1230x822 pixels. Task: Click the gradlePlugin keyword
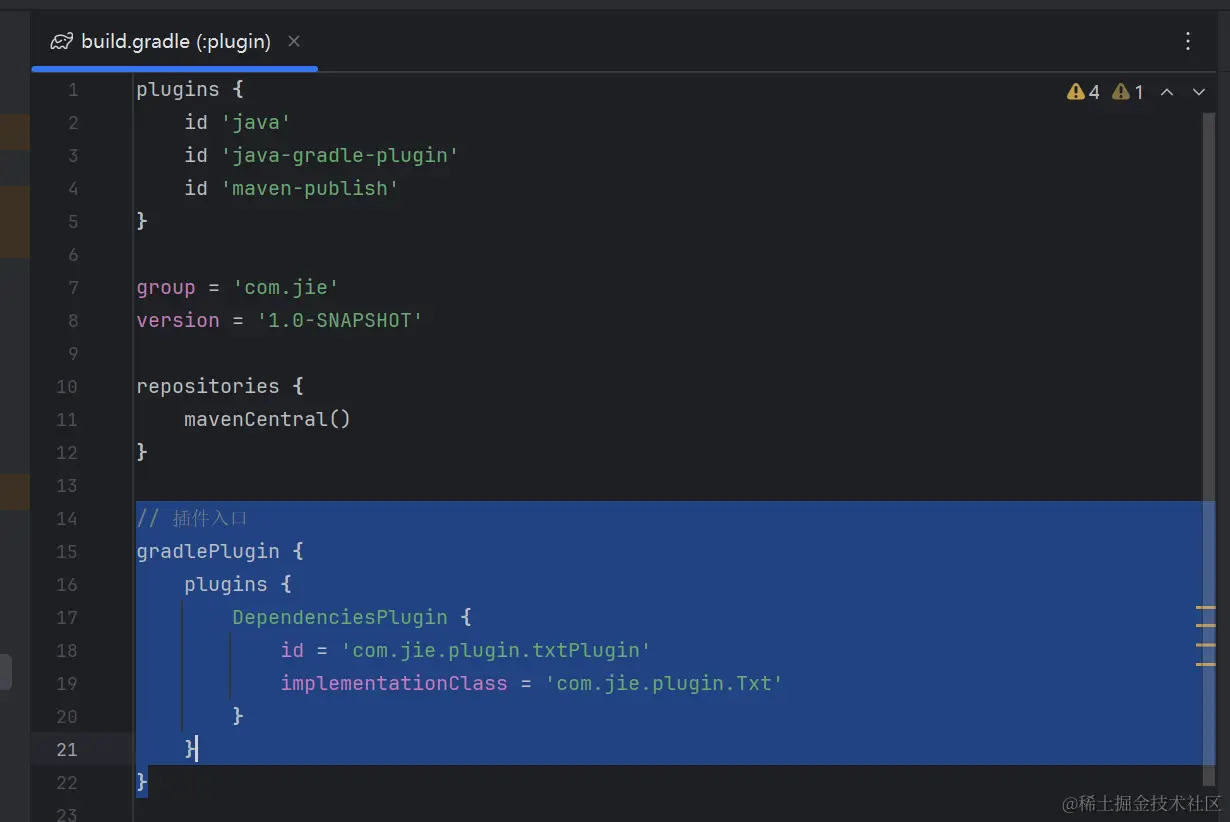[x=208, y=551]
